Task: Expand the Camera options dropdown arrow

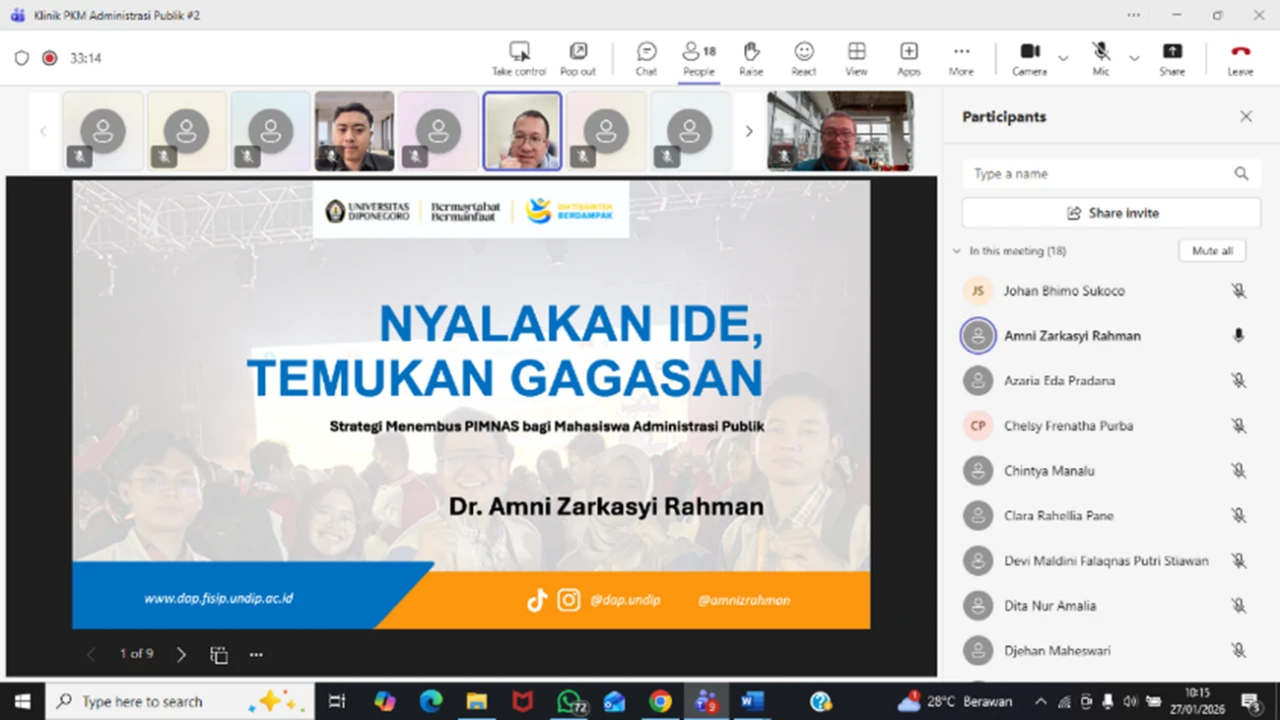Action: (x=1063, y=58)
